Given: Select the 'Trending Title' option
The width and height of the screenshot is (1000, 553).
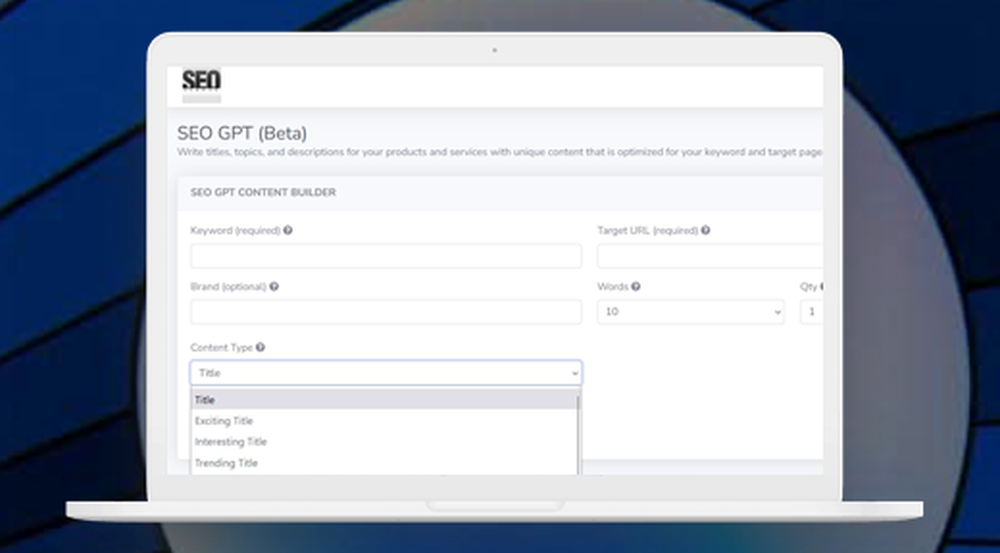Looking at the screenshot, I should click(384, 463).
